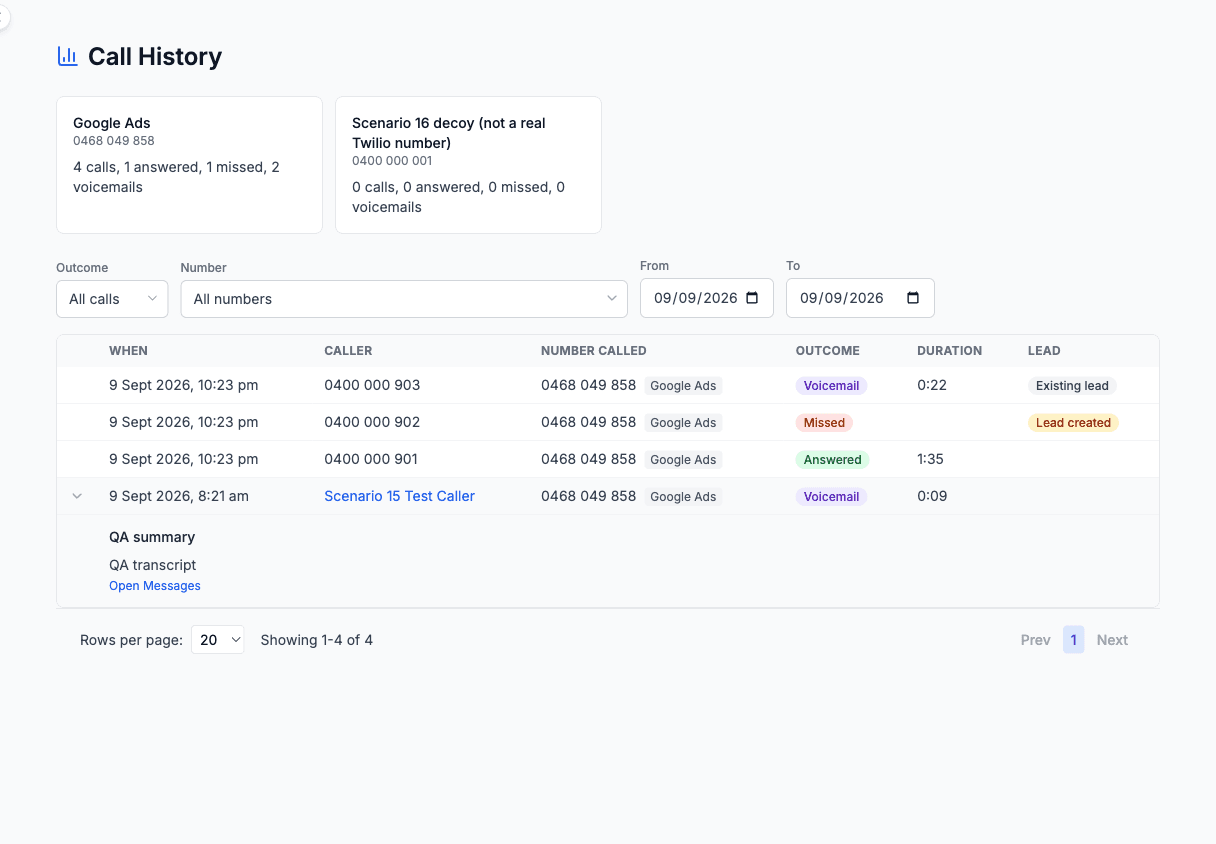This screenshot has height=844, width=1216.
Task: Select the Google Ads number card
Action: point(189,165)
